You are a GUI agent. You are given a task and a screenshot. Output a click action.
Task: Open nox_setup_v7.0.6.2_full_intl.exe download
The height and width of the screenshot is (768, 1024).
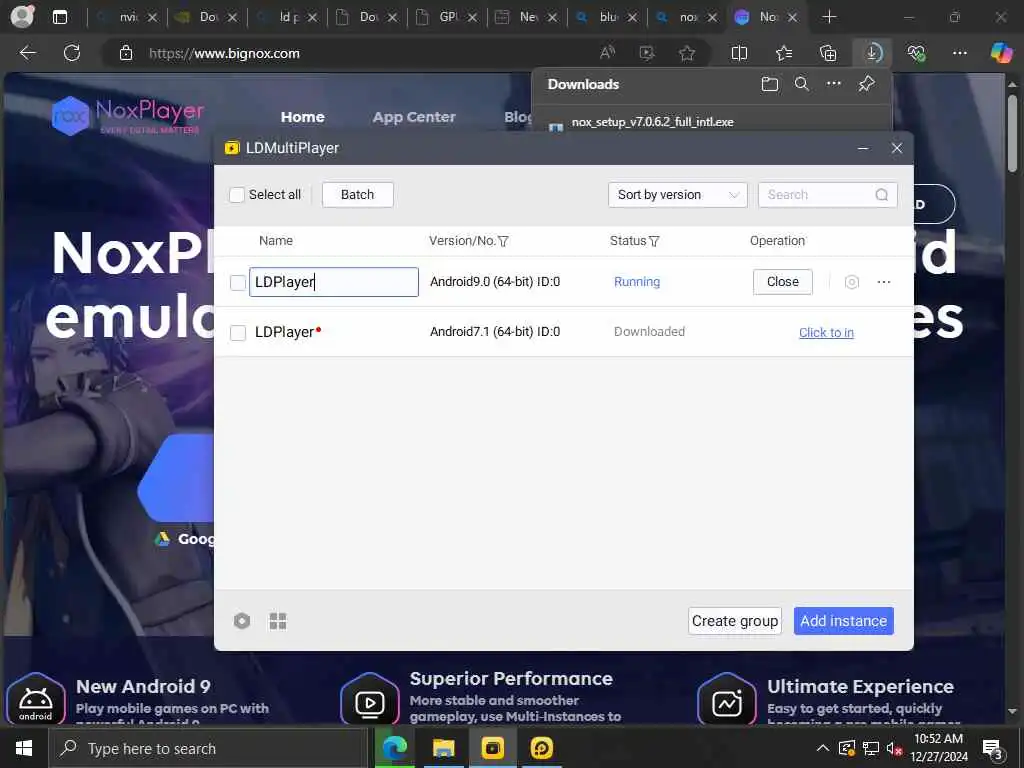[x=652, y=122]
